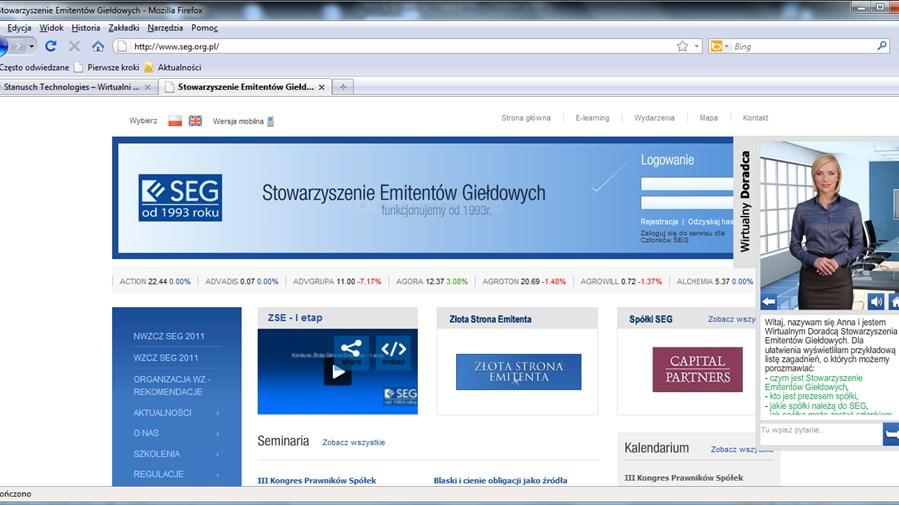The image size is (899, 505).
Task: Open the Mapa link
Action: click(x=708, y=118)
